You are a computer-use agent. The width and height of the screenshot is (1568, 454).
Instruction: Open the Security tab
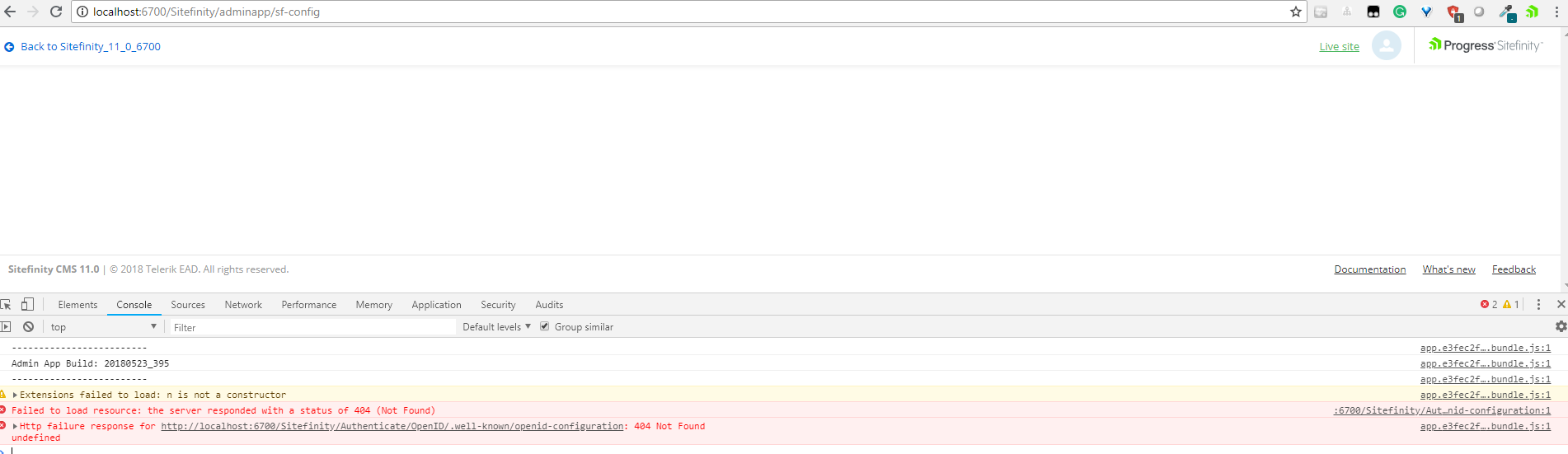point(498,305)
